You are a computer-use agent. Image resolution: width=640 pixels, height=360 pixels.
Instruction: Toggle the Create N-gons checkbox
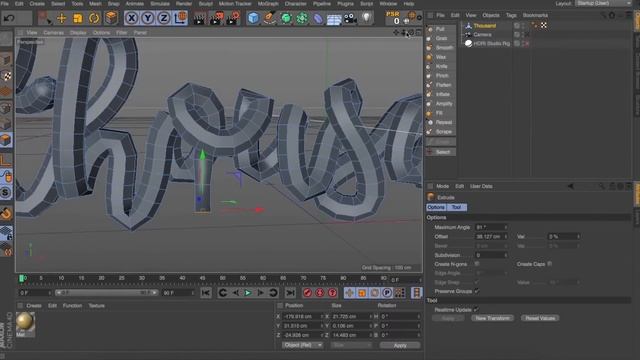(x=477, y=264)
